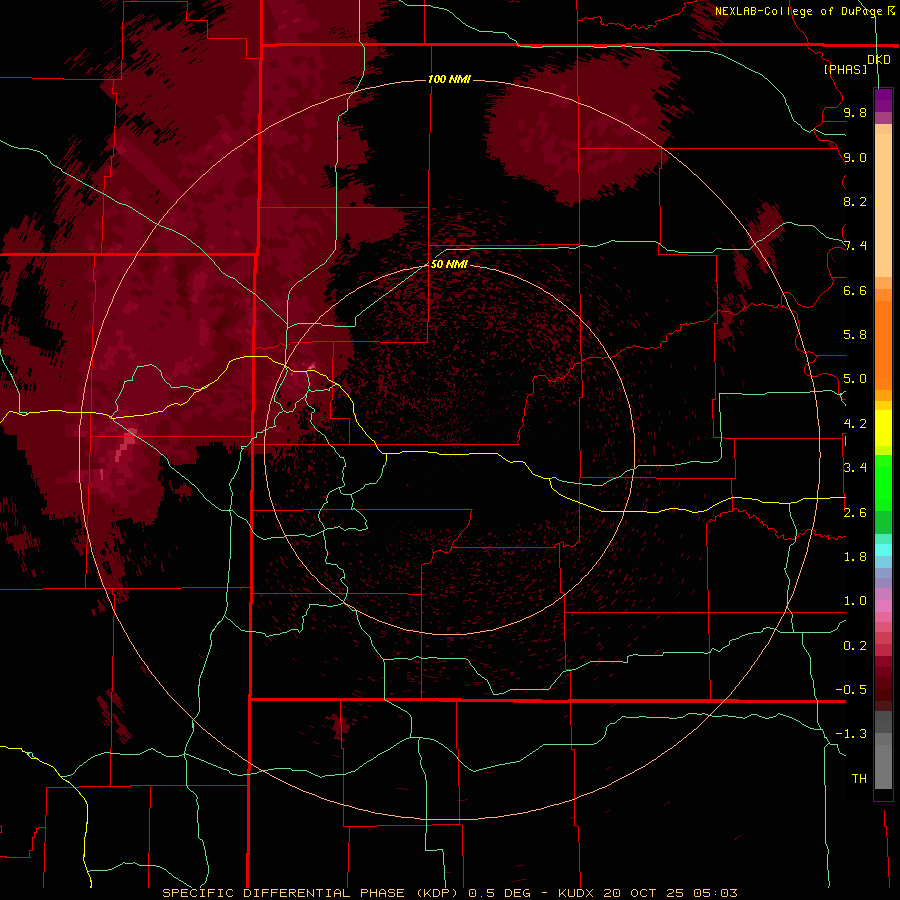Click the SPECIFIC DIFFERENTIAL PHASE (KDP) caption
The height and width of the screenshot is (900, 900).
[309, 893]
